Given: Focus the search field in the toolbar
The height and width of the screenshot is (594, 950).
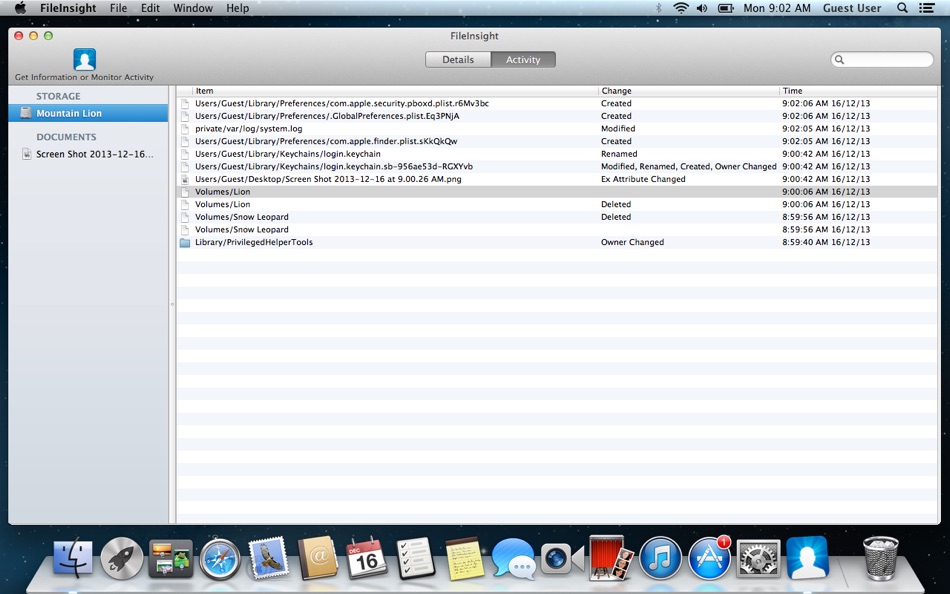Looking at the screenshot, I should (x=882, y=59).
